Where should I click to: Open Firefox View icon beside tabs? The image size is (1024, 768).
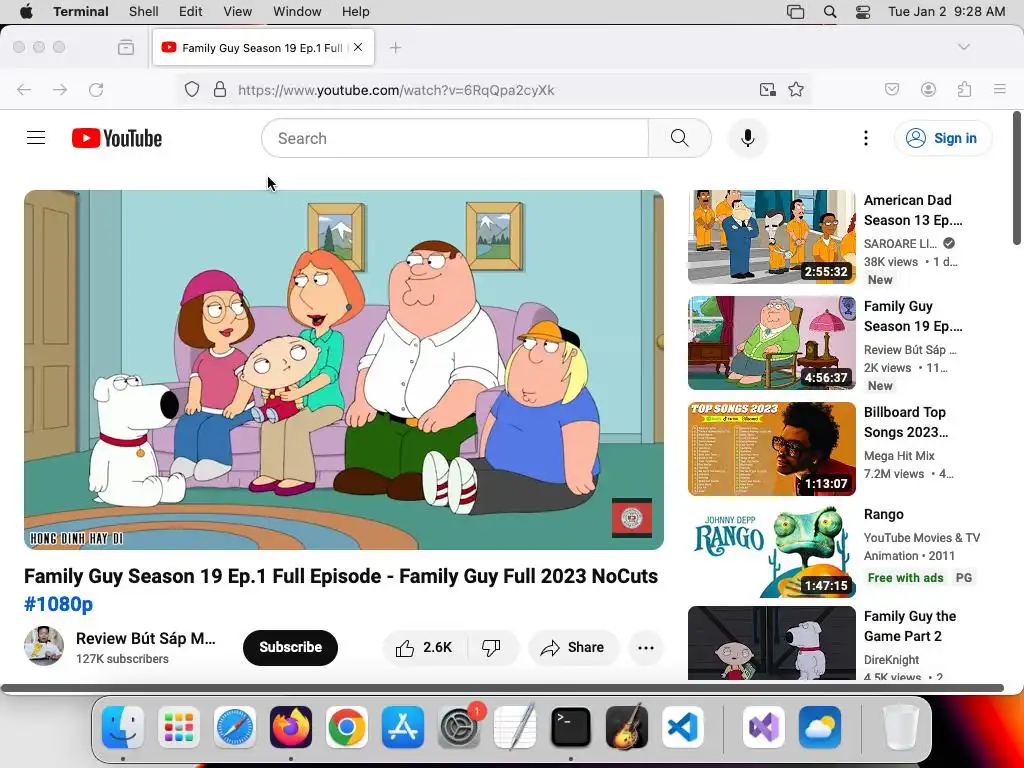(126, 47)
